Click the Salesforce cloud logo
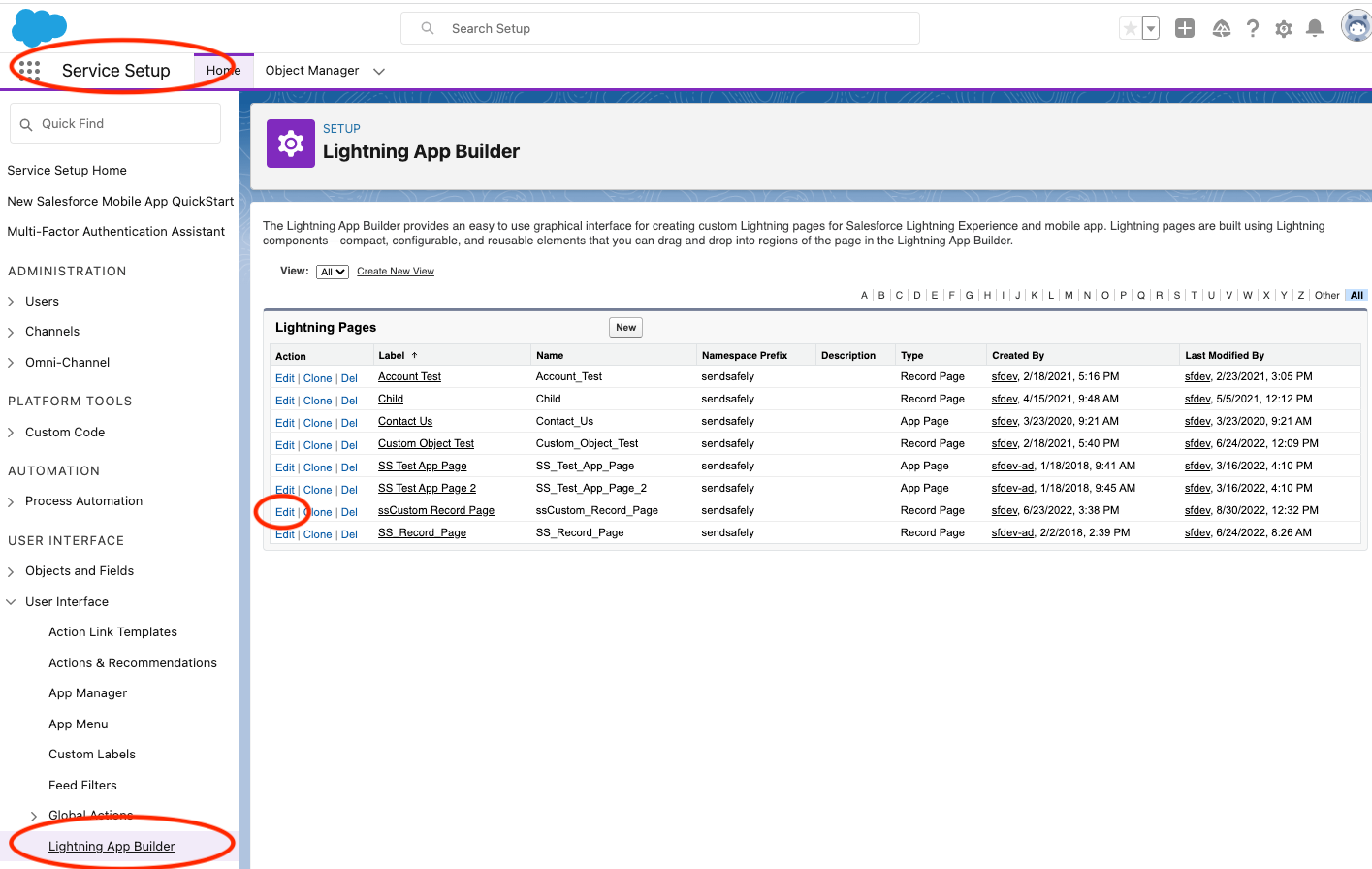Viewport: 1372px width, 869px height. 39,28
